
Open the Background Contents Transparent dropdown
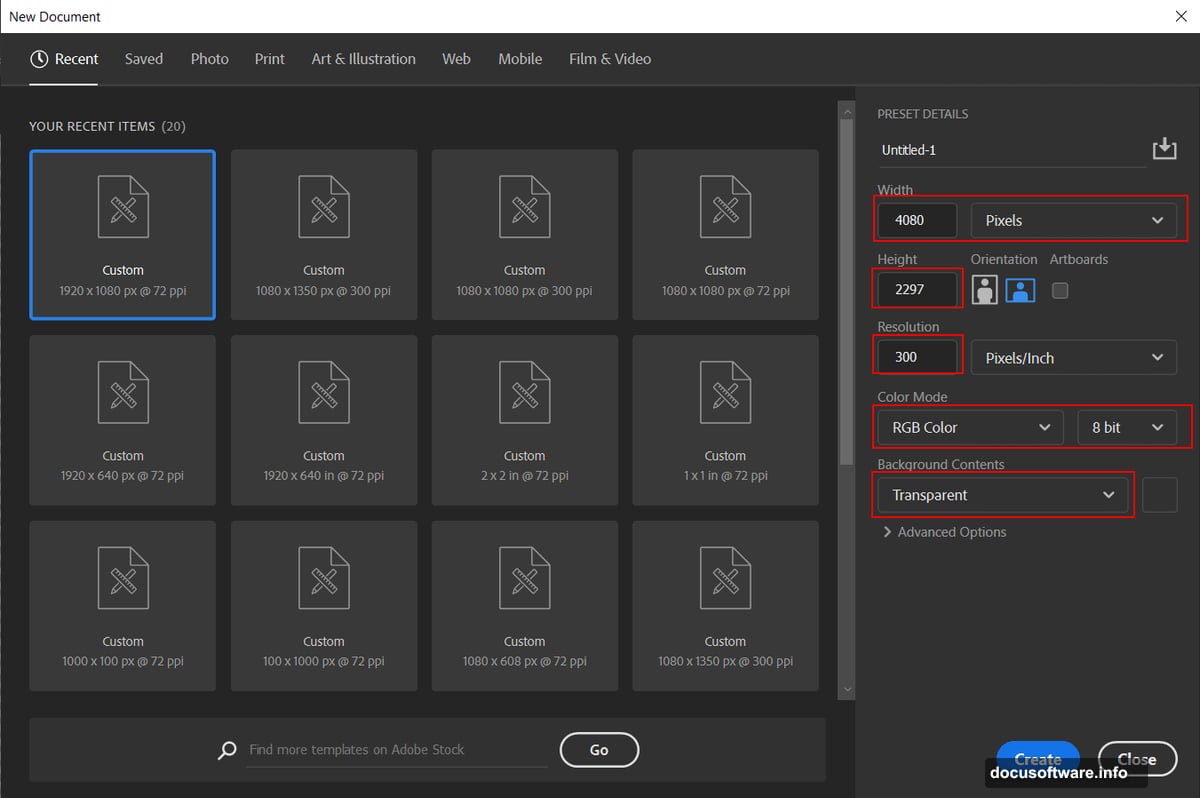click(1002, 494)
